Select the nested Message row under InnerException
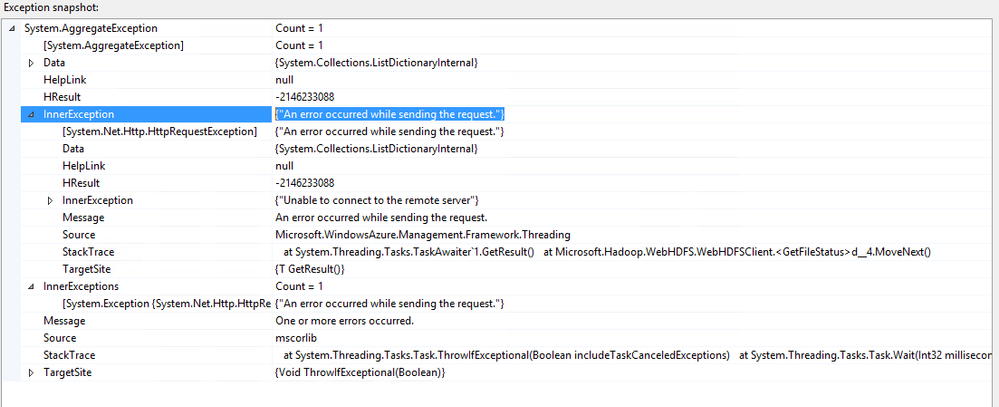 (83, 218)
